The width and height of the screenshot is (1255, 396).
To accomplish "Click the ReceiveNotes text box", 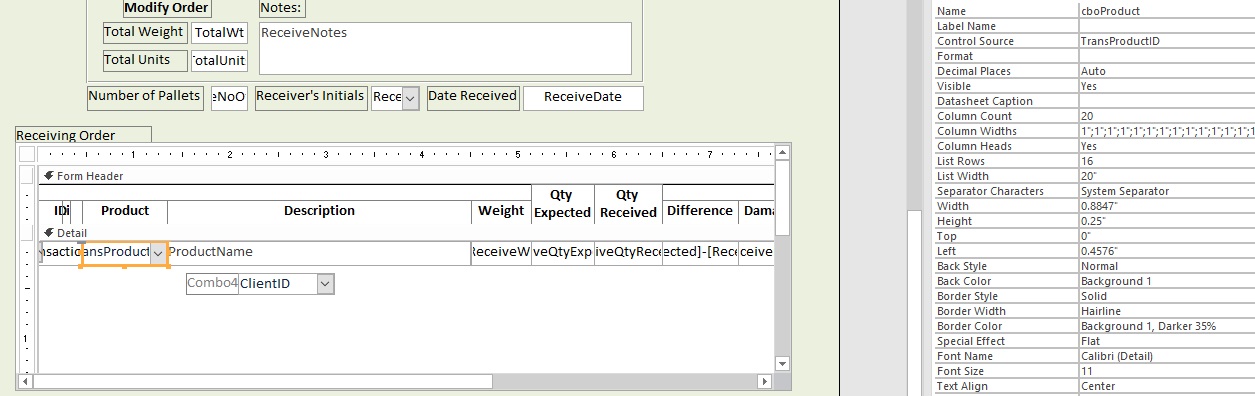I will click(445, 48).
